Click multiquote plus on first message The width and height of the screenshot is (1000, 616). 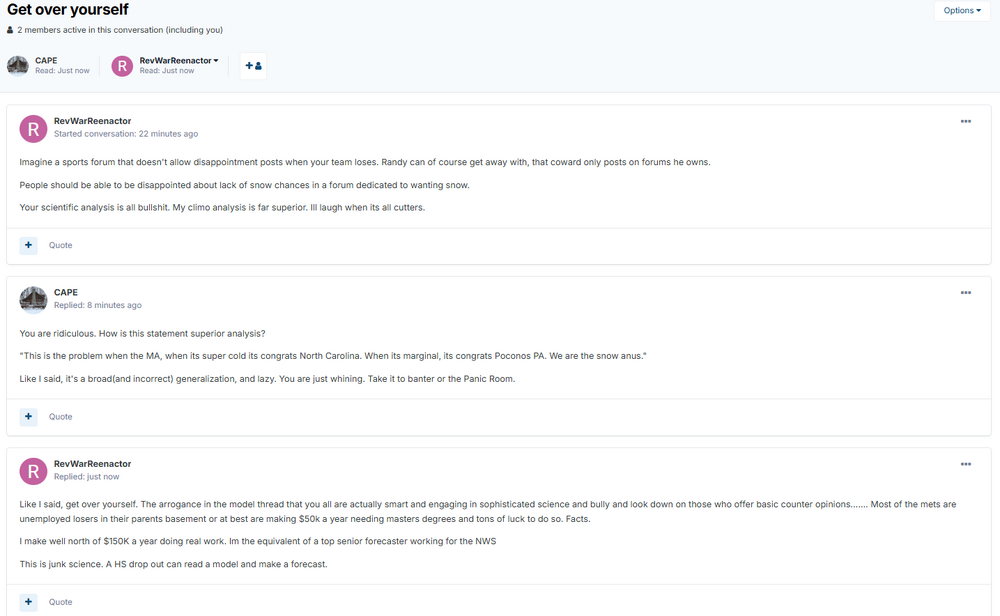(x=28, y=245)
